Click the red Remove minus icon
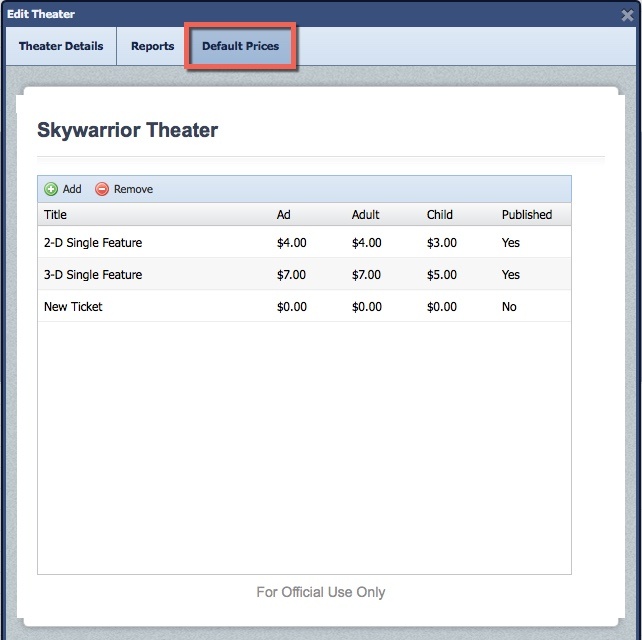This screenshot has width=642, height=640. (102, 189)
